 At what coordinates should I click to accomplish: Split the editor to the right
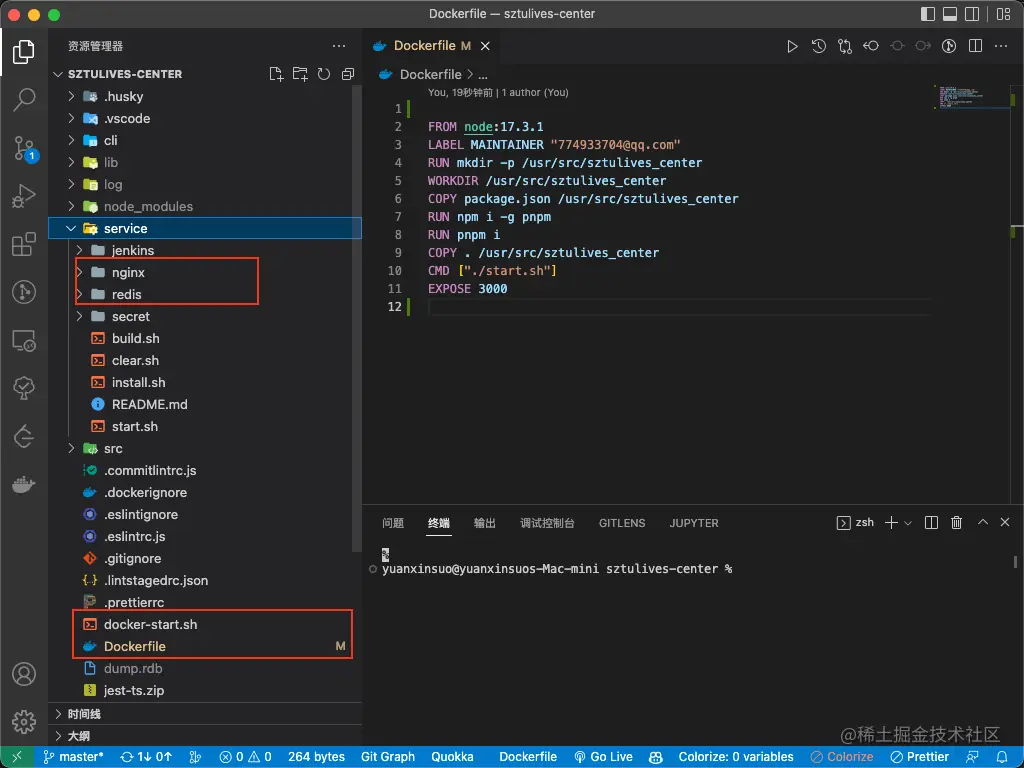point(976,46)
